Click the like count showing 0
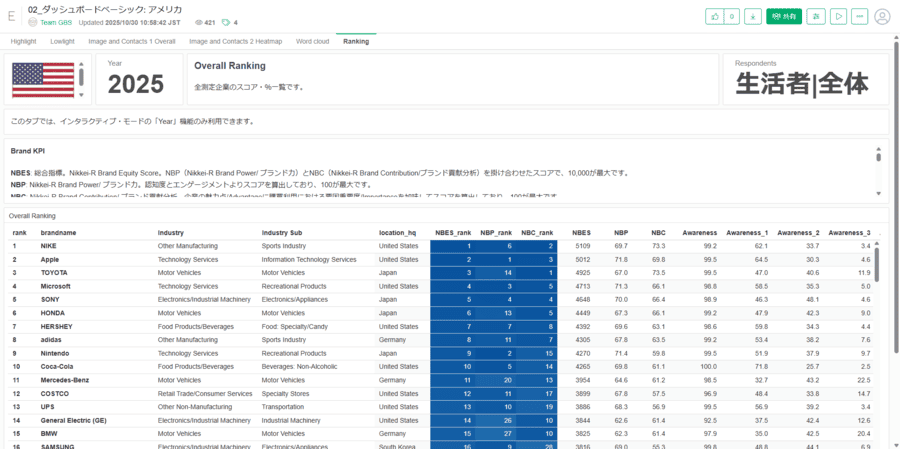Viewport: 900px width, 449px height. click(x=731, y=17)
